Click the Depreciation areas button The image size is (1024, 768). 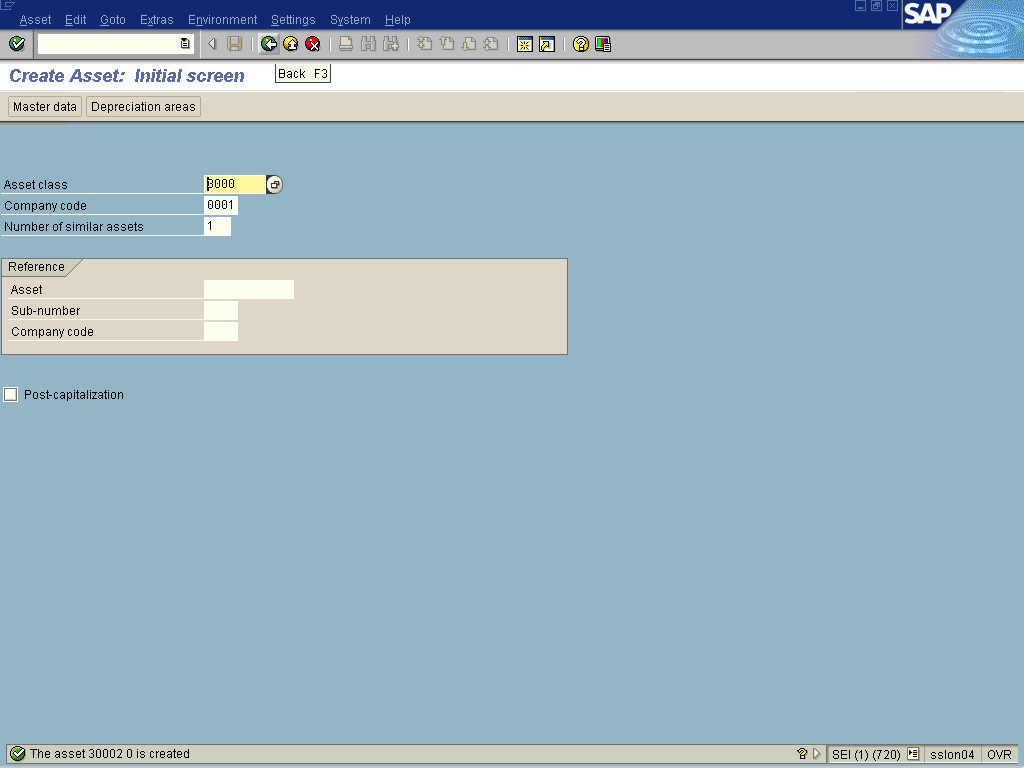click(x=143, y=107)
